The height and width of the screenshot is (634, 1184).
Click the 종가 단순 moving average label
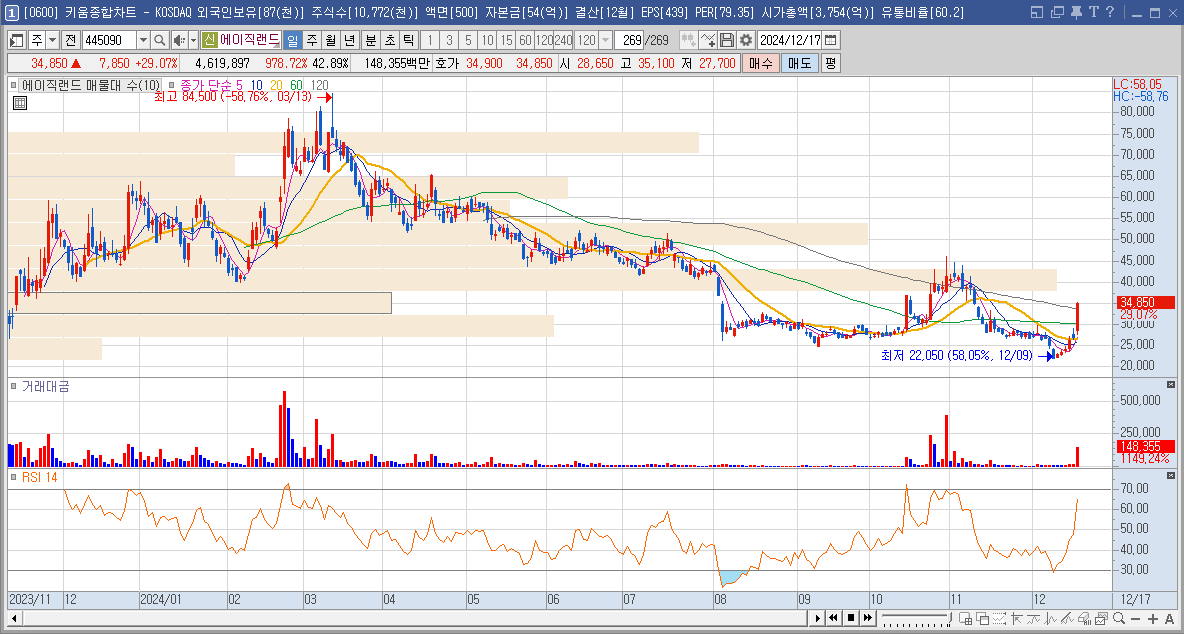tap(208, 85)
